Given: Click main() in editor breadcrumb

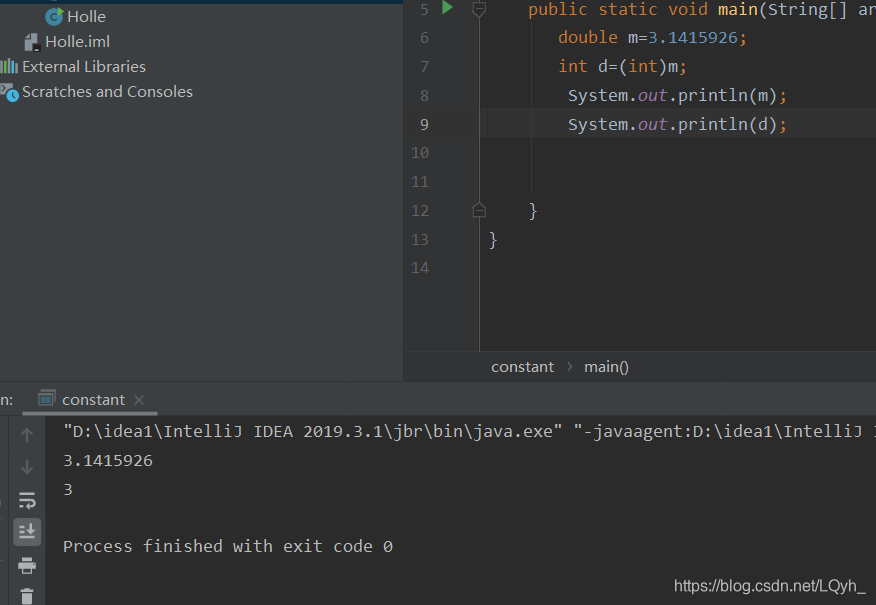Looking at the screenshot, I should [606, 367].
